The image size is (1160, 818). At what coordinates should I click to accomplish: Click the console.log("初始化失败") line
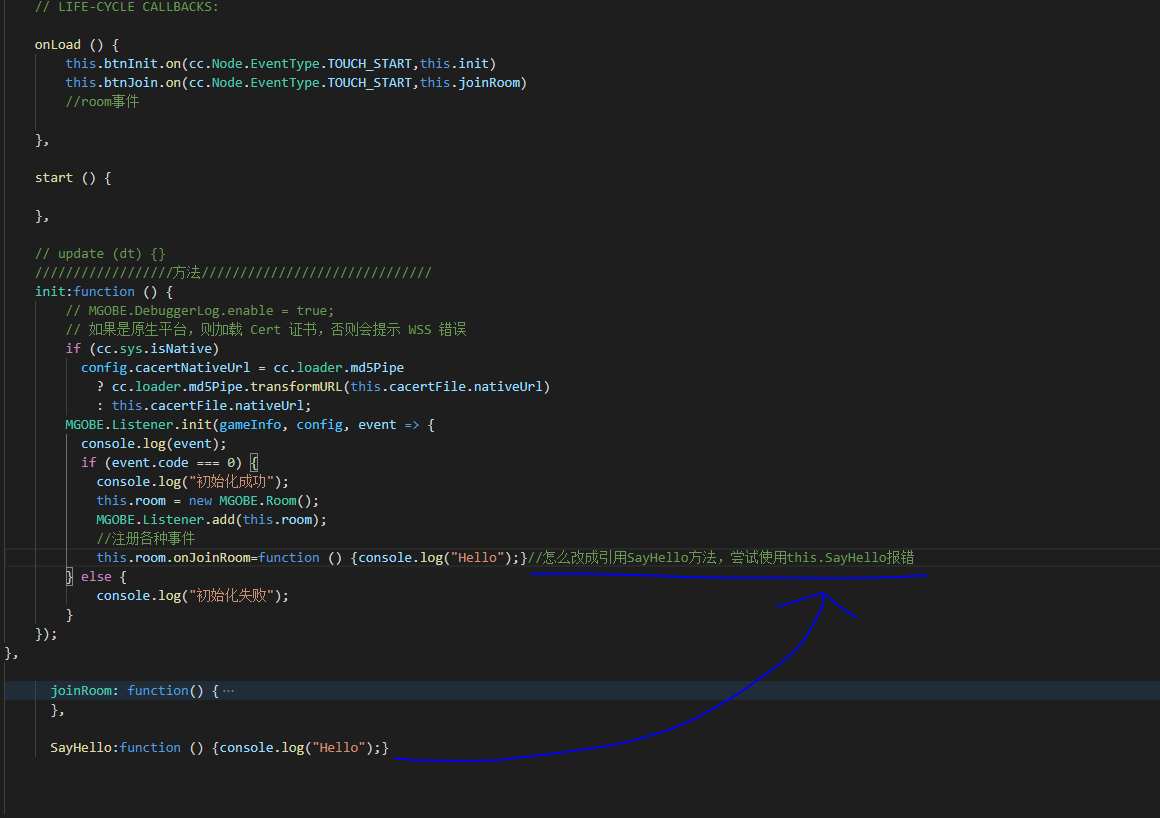[x=192, y=595]
